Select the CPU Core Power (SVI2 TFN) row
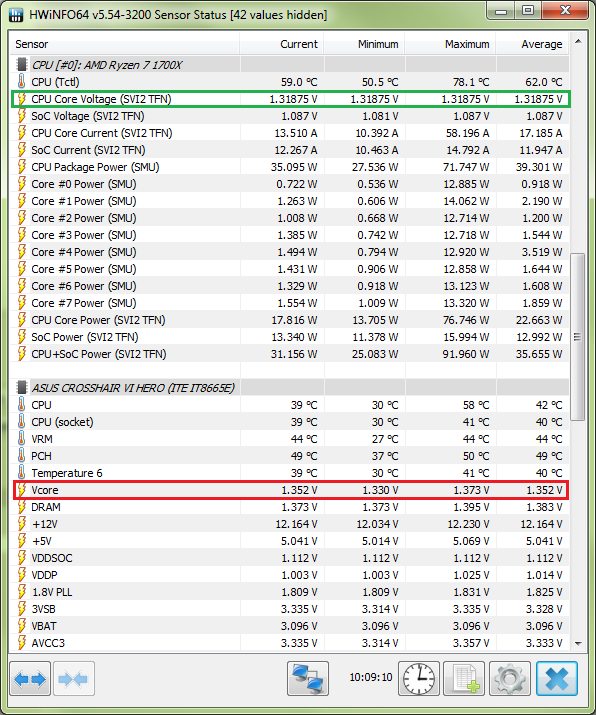596x715 pixels. point(290,320)
